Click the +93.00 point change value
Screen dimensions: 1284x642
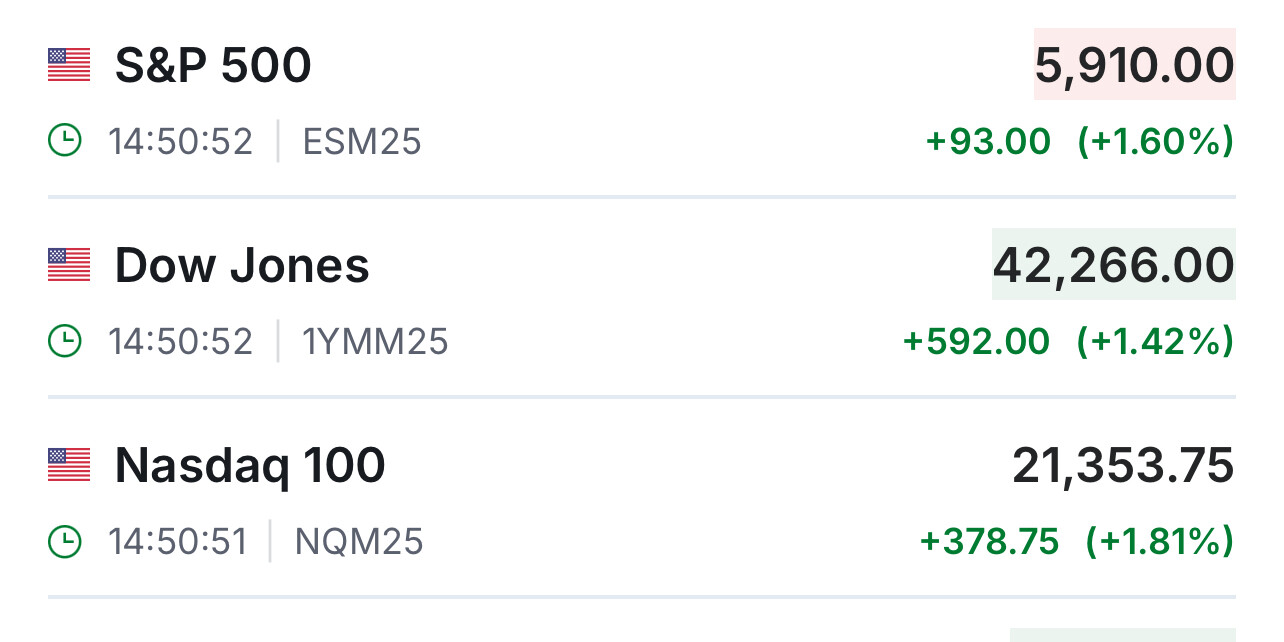[x=988, y=141]
